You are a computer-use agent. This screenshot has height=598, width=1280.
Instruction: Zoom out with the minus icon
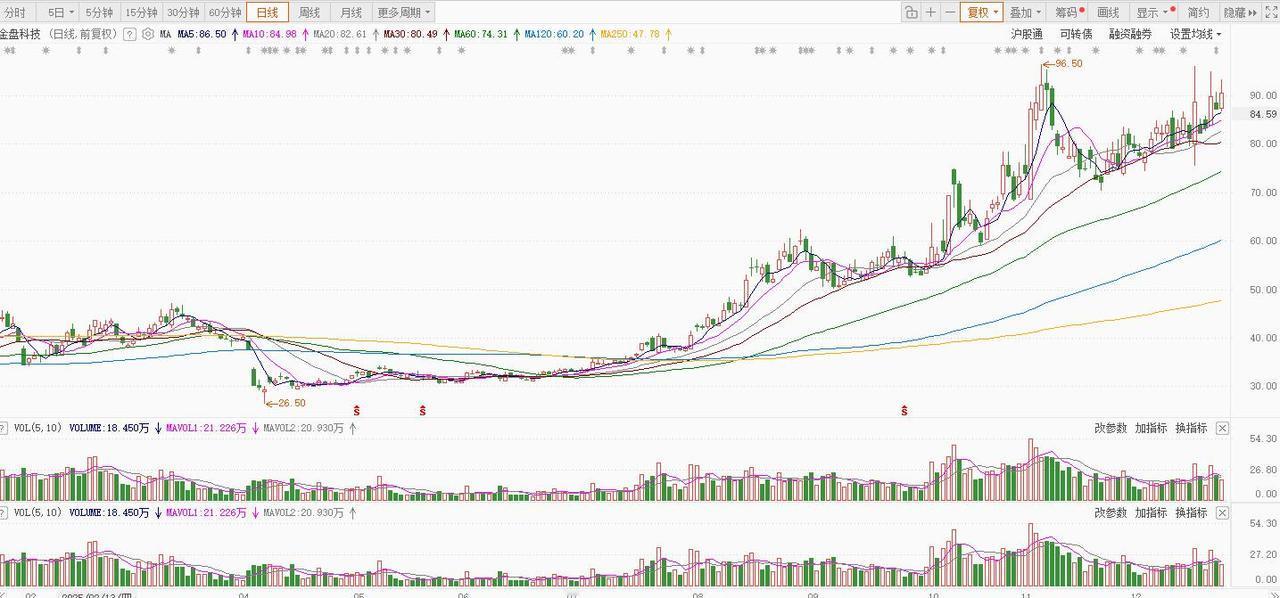(x=950, y=13)
